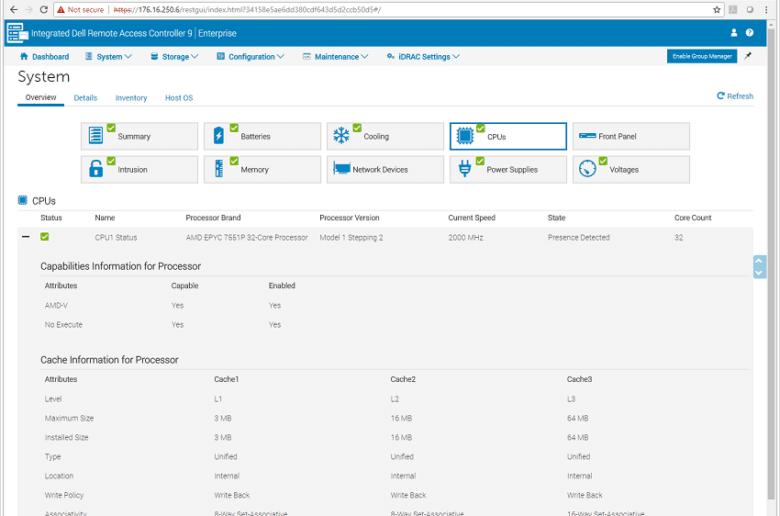The width and height of the screenshot is (780, 516).
Task: Open the System dropdown menu
Action: 108,57
